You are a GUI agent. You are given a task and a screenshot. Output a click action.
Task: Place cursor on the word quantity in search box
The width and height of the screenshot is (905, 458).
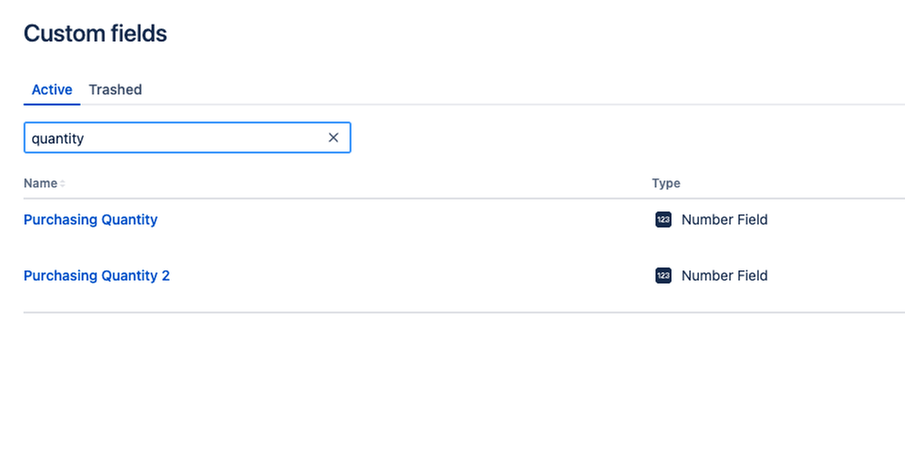(58, 138)
